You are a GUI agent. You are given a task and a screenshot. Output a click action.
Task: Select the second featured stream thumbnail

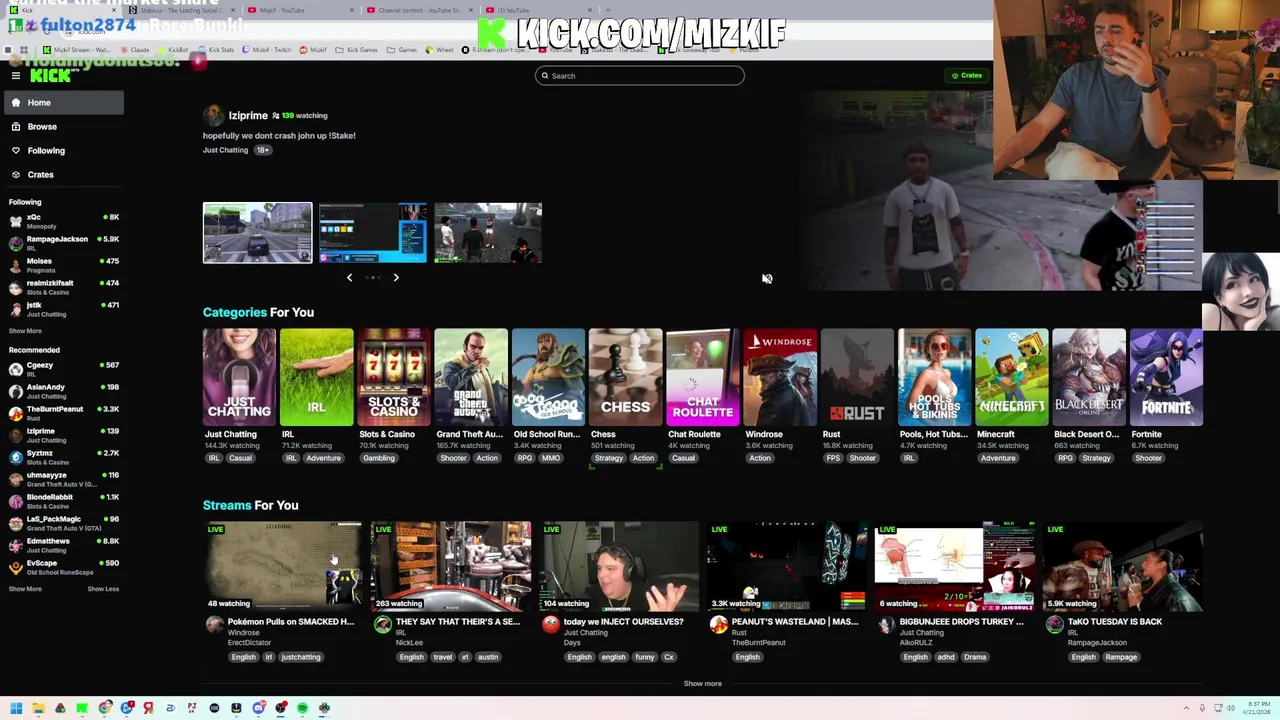pos(373,233)
